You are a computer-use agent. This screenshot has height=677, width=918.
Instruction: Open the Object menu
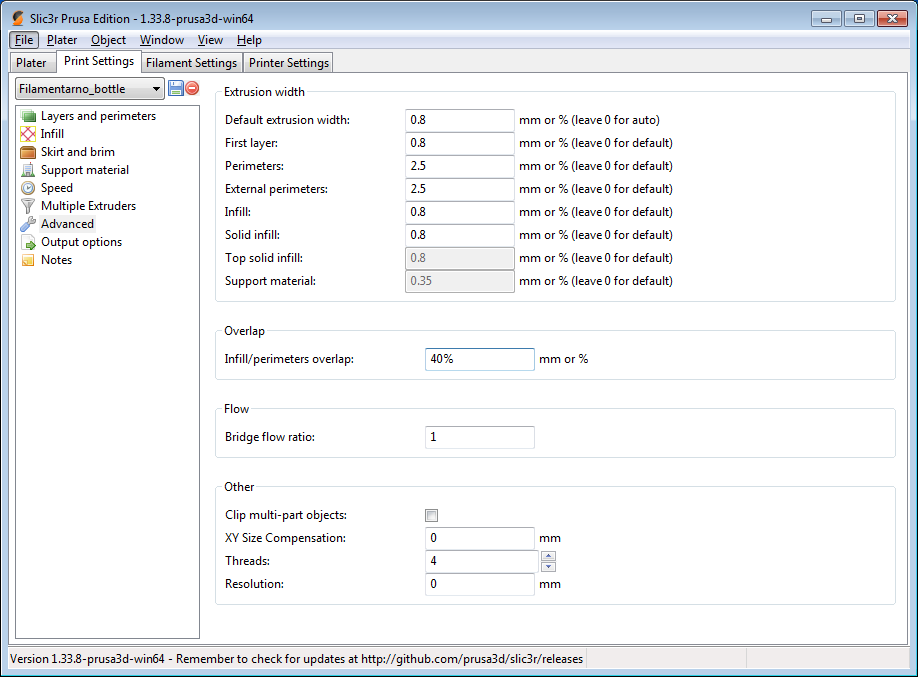[x=108, y=40]
